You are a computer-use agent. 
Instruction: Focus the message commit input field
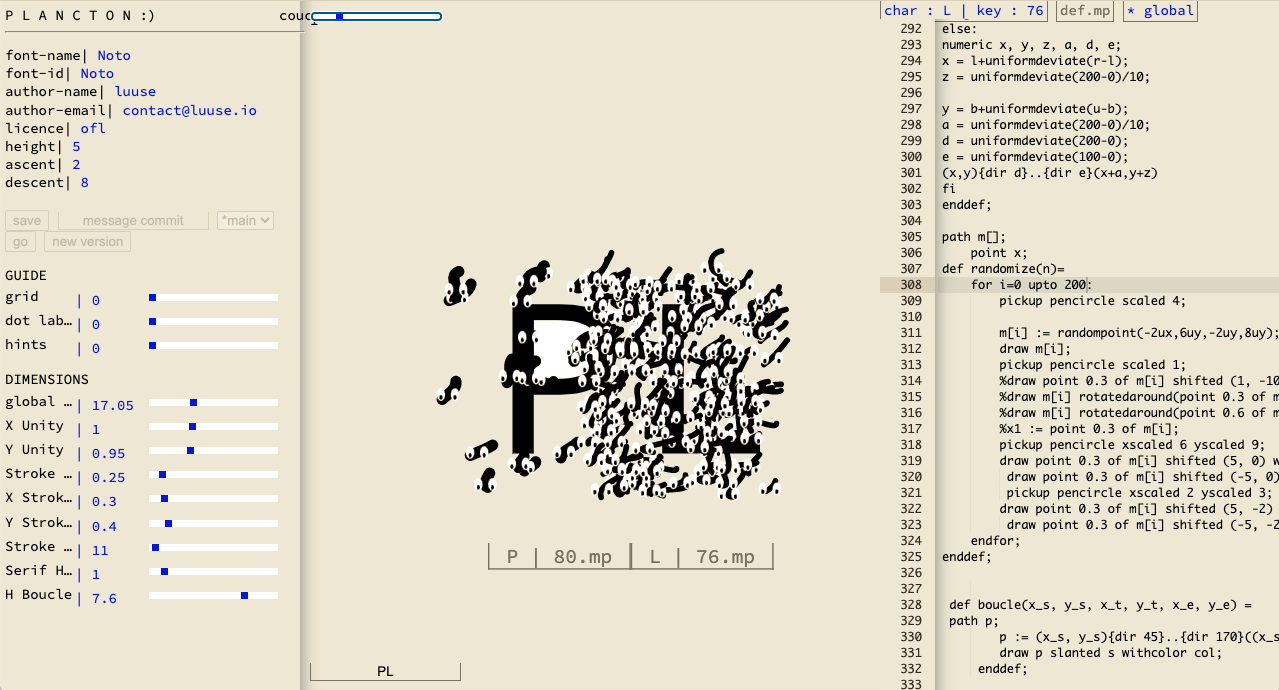click(x=133, y=221)
